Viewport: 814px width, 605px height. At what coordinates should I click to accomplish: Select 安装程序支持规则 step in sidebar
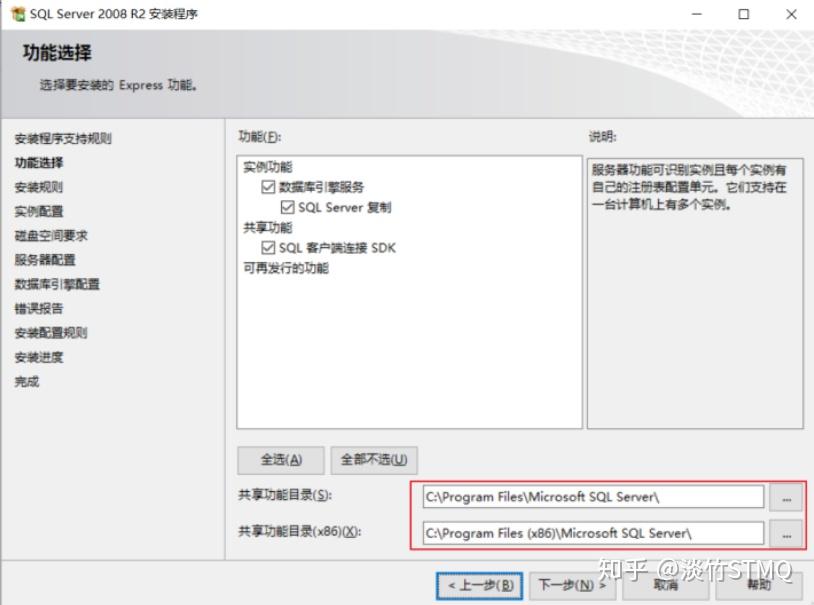coord(63,139)
